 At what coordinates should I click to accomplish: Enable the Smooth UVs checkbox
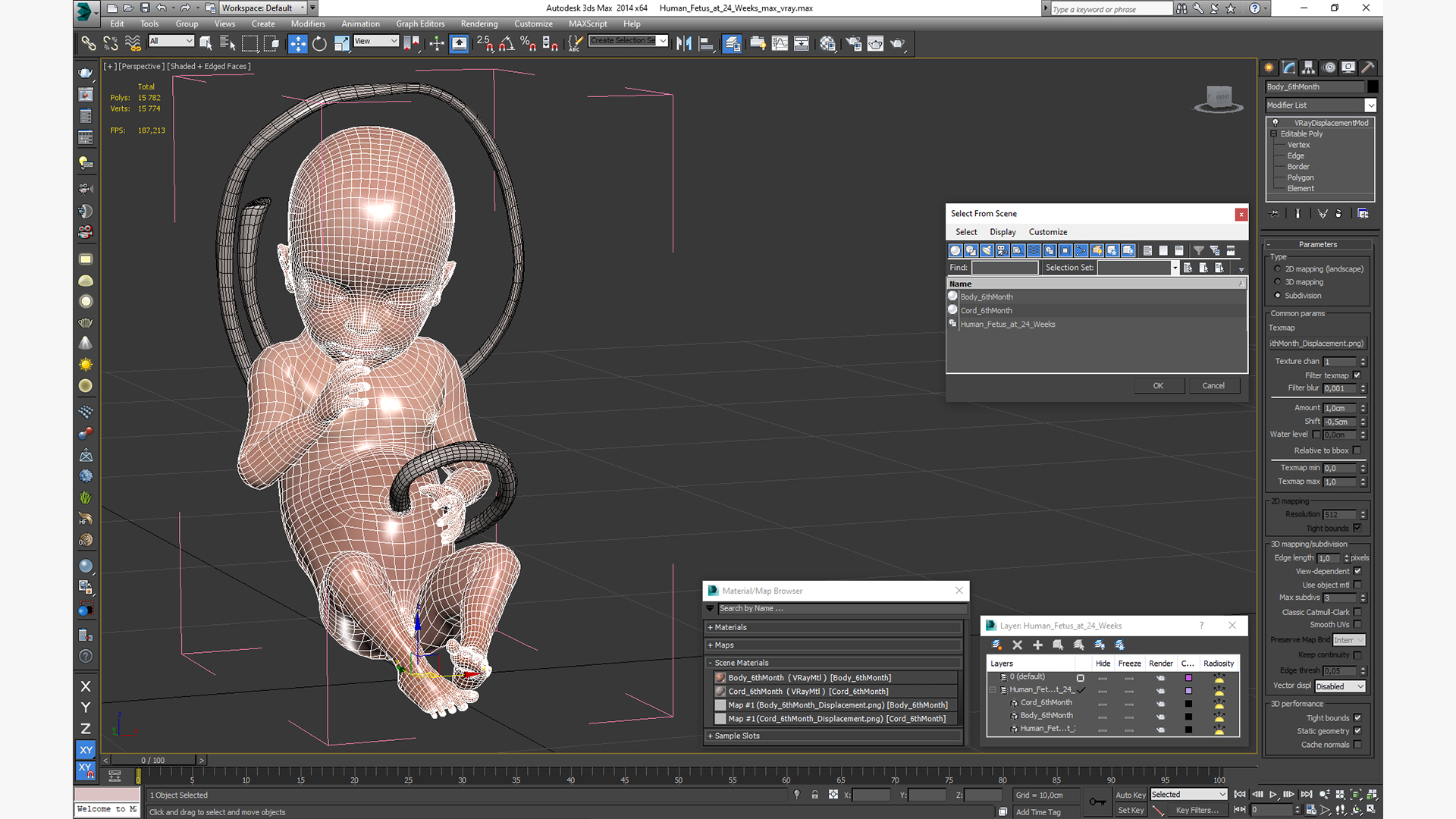[x=1357, y=625]
